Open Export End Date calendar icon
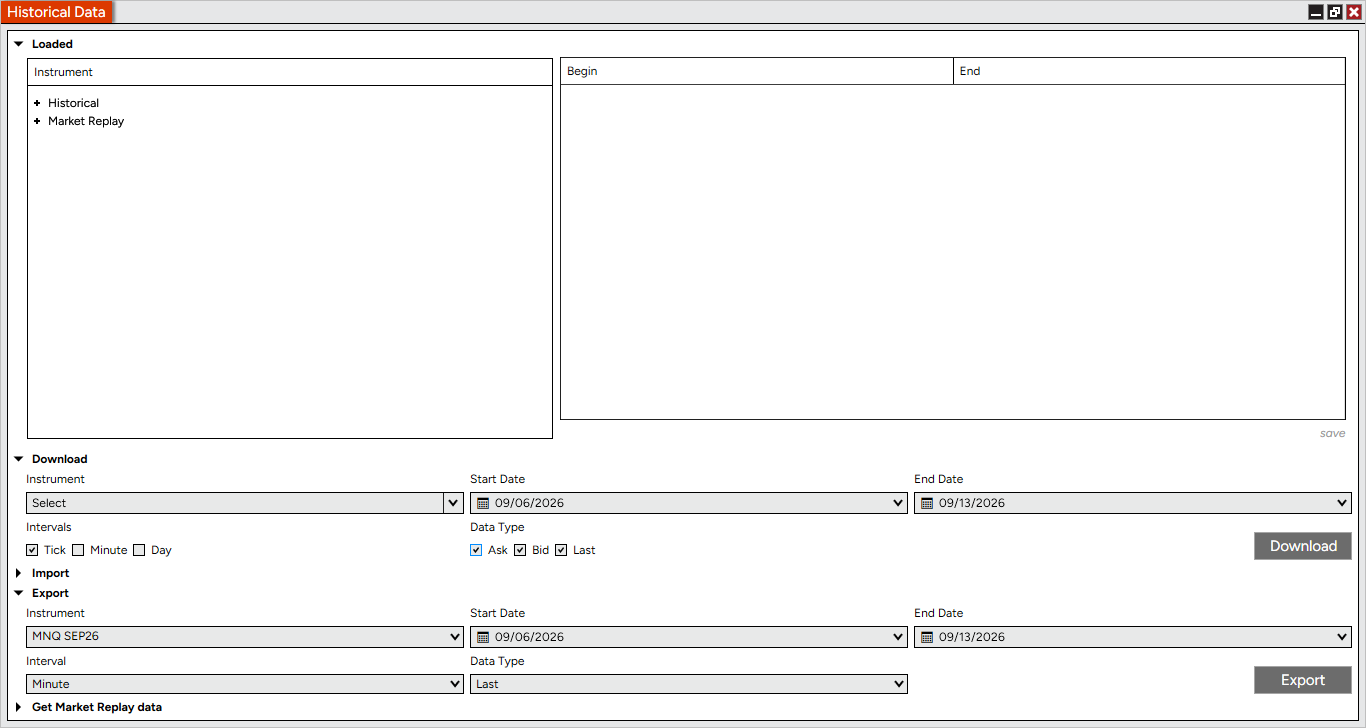The width and height of the screenshot is (1366, 728). (927, 637)
